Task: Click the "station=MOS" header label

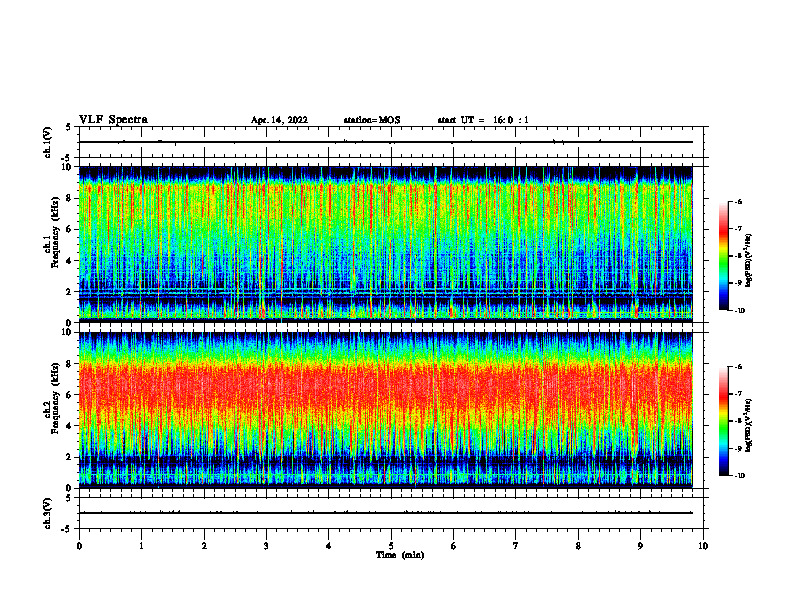Action: 372,120
